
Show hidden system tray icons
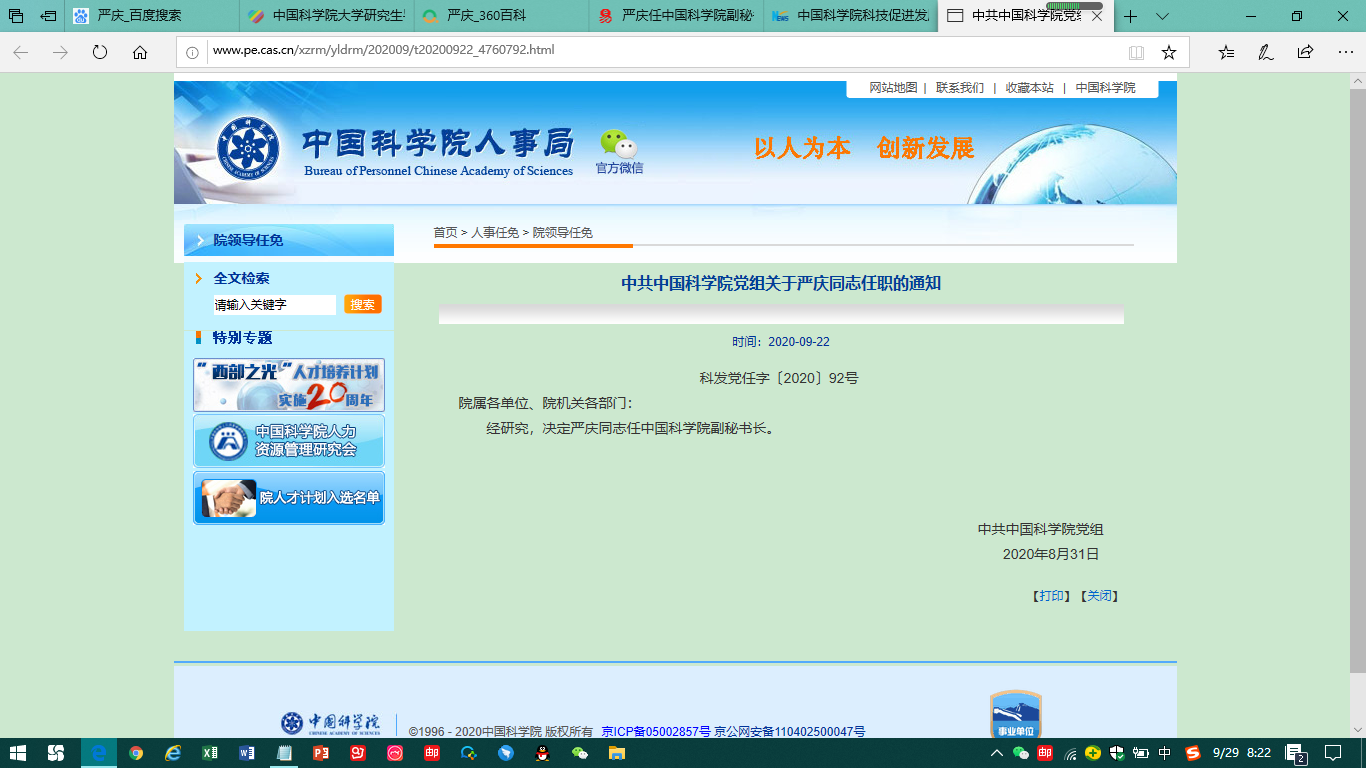[x=997, y=753]
